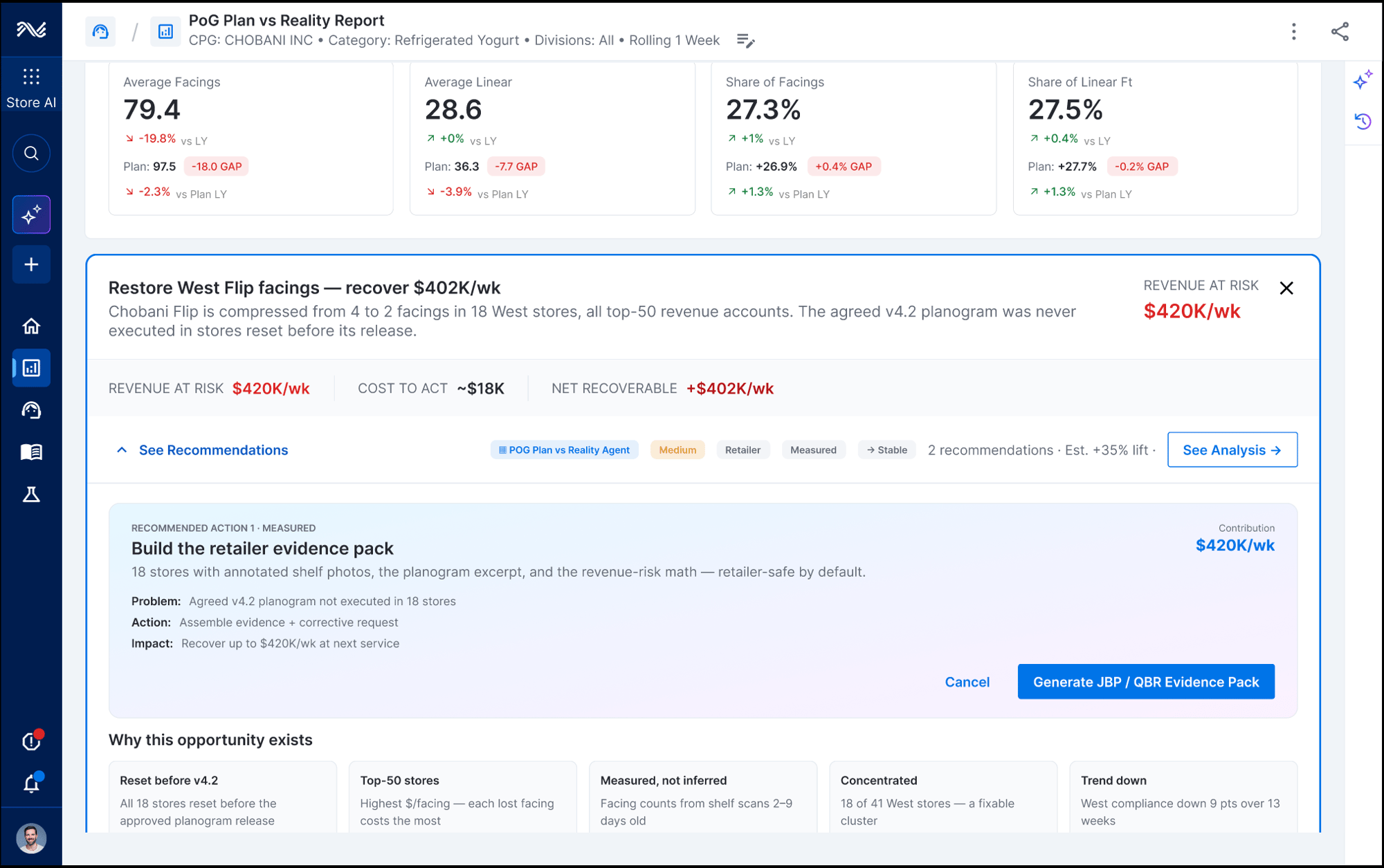The image size is (1384, 868).
Task: Click the report breadcrumb icon in header
Action: (165, 31)
